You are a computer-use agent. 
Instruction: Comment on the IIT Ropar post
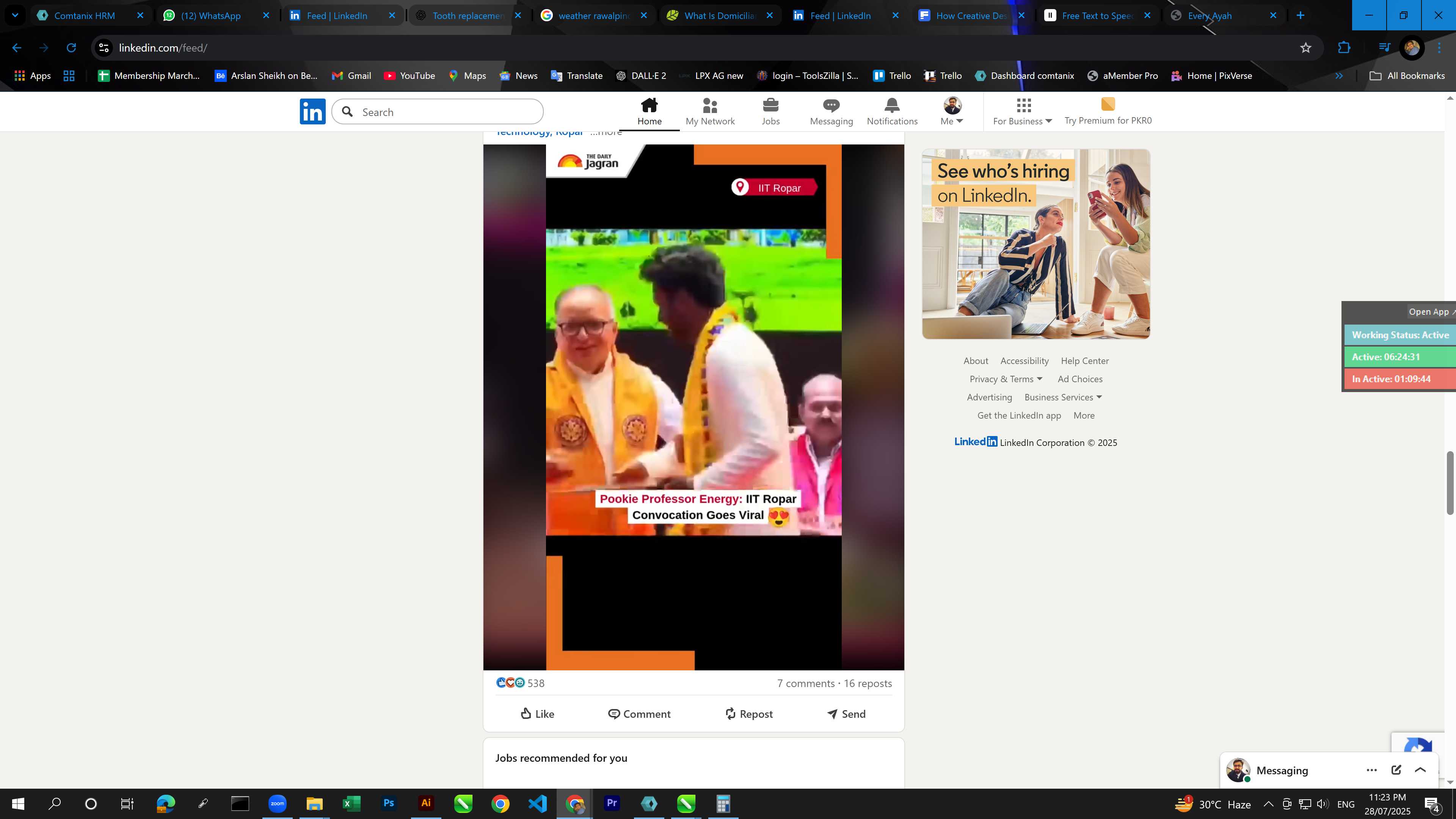point(639,714)
